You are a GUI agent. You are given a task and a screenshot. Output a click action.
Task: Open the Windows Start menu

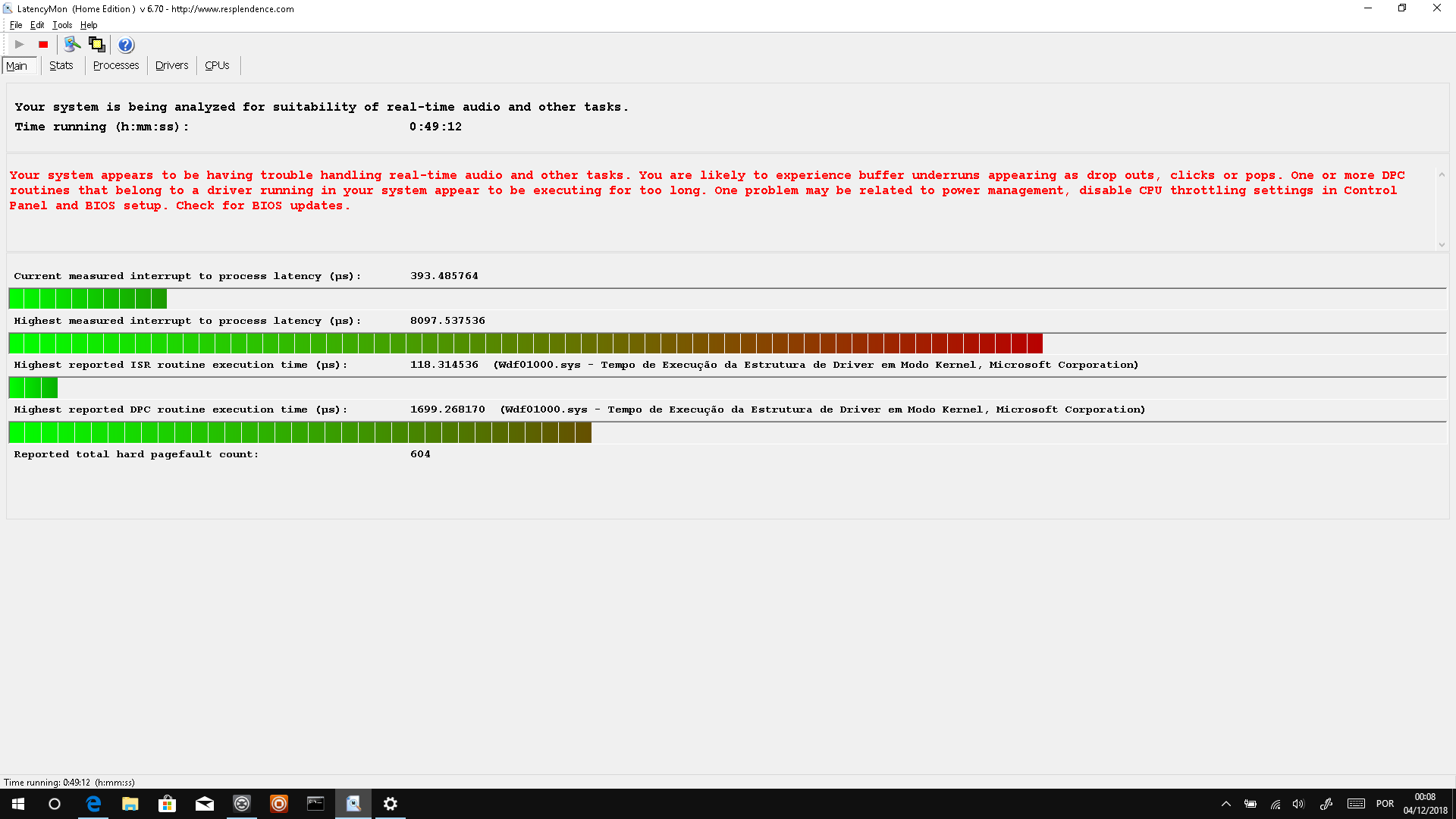(x=18, y=804)
